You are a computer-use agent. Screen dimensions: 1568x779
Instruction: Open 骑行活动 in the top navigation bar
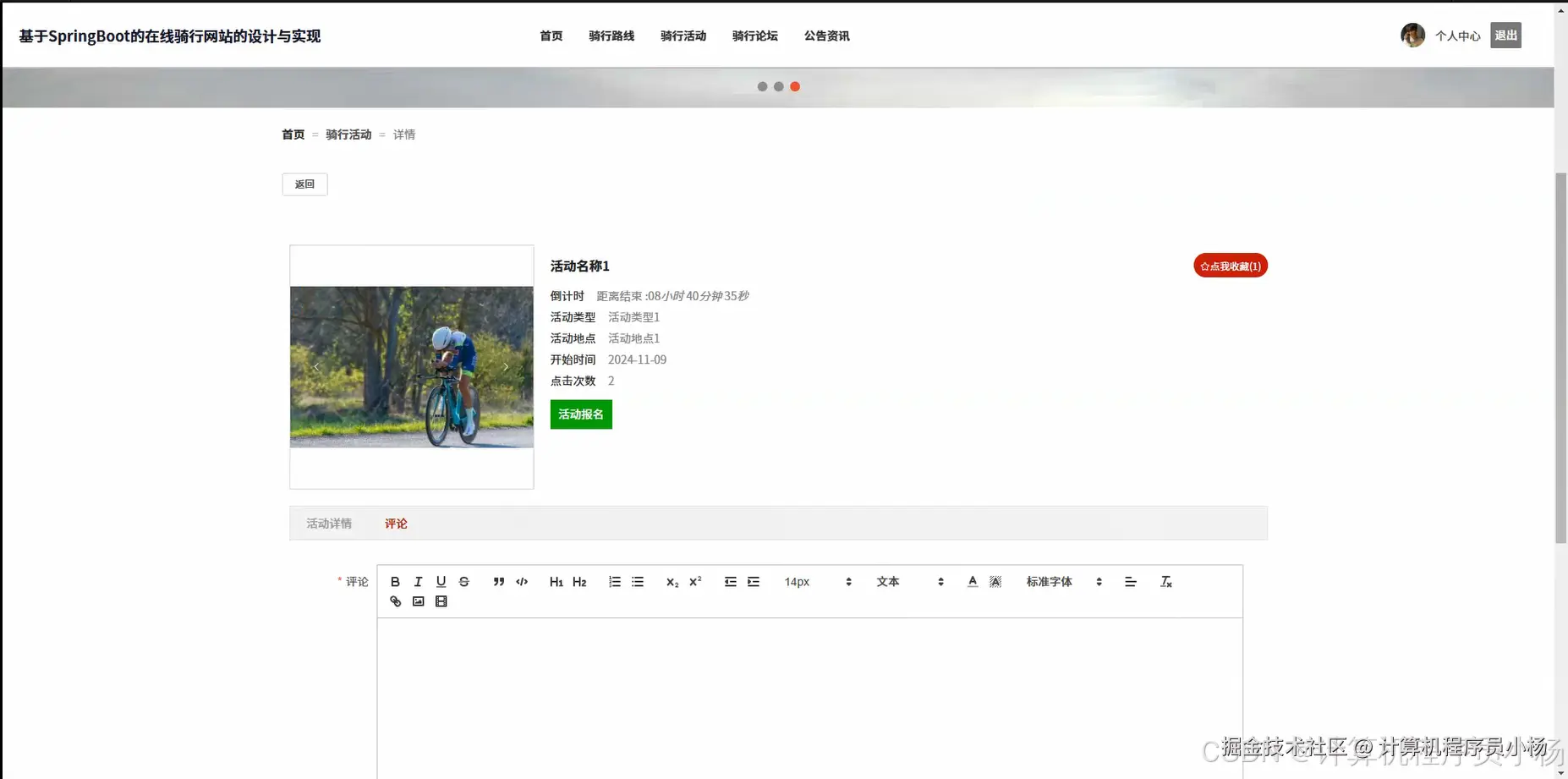tap(683, 36)
